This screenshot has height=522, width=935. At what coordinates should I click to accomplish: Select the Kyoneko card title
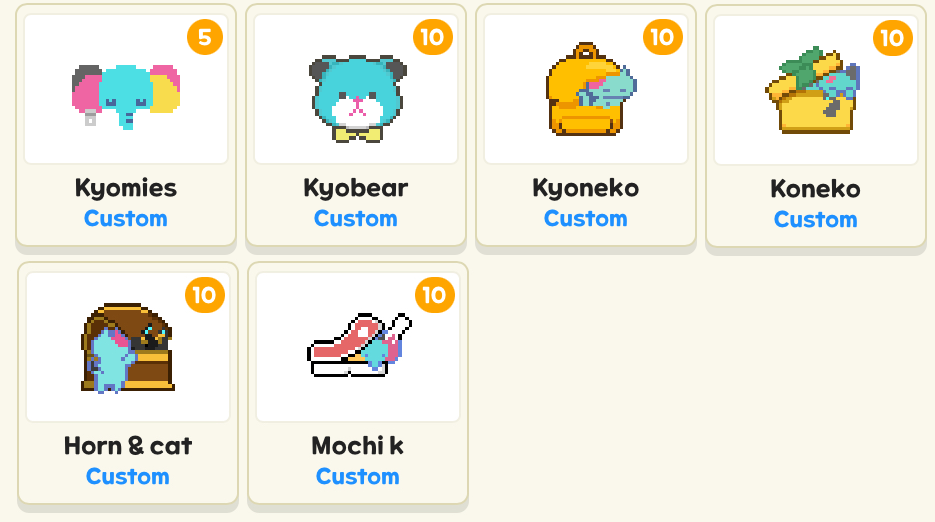pyautogui.click(x=586, y=189)
